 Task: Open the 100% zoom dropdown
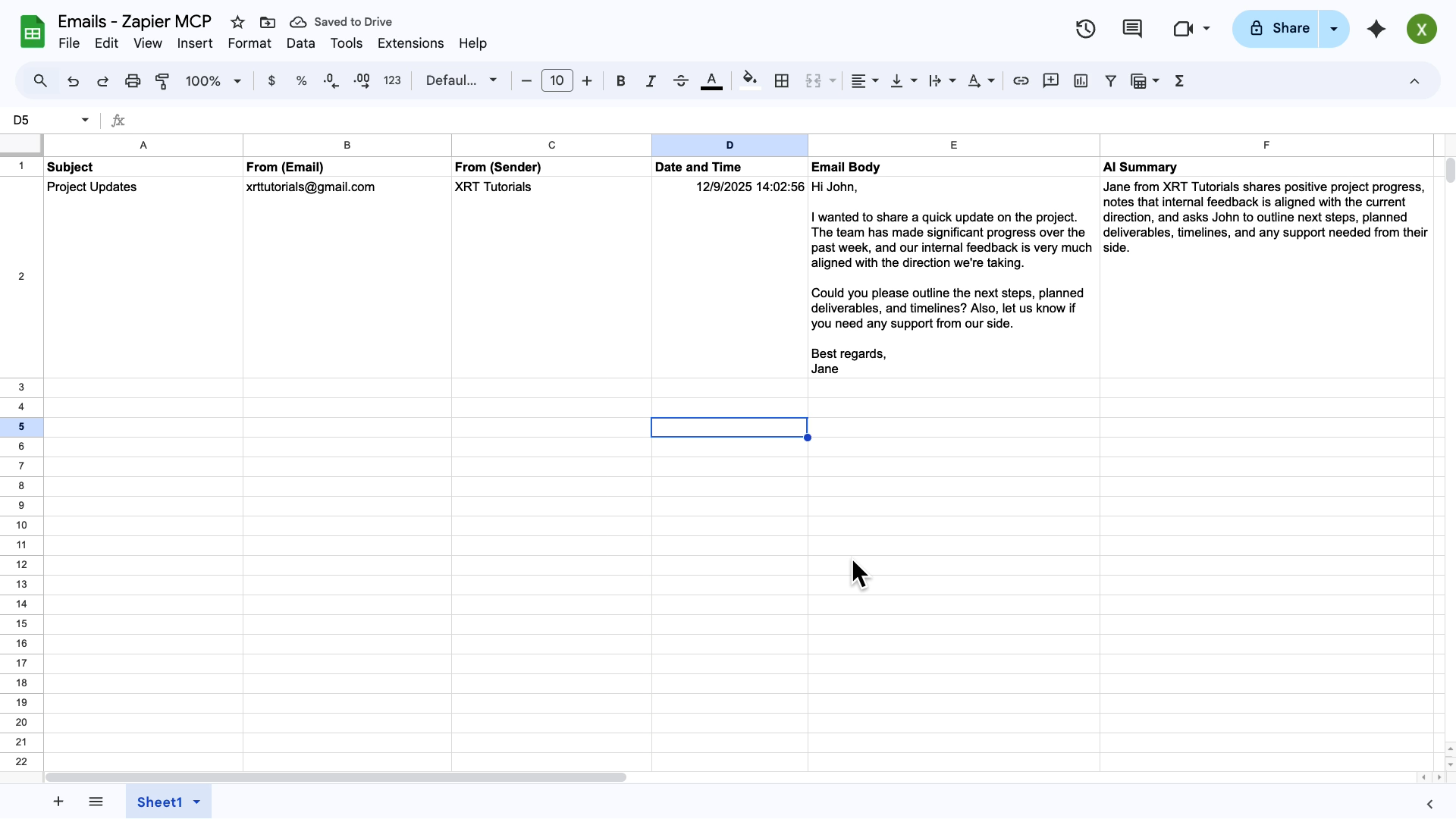pyautogui.click(x=213, y=81)
